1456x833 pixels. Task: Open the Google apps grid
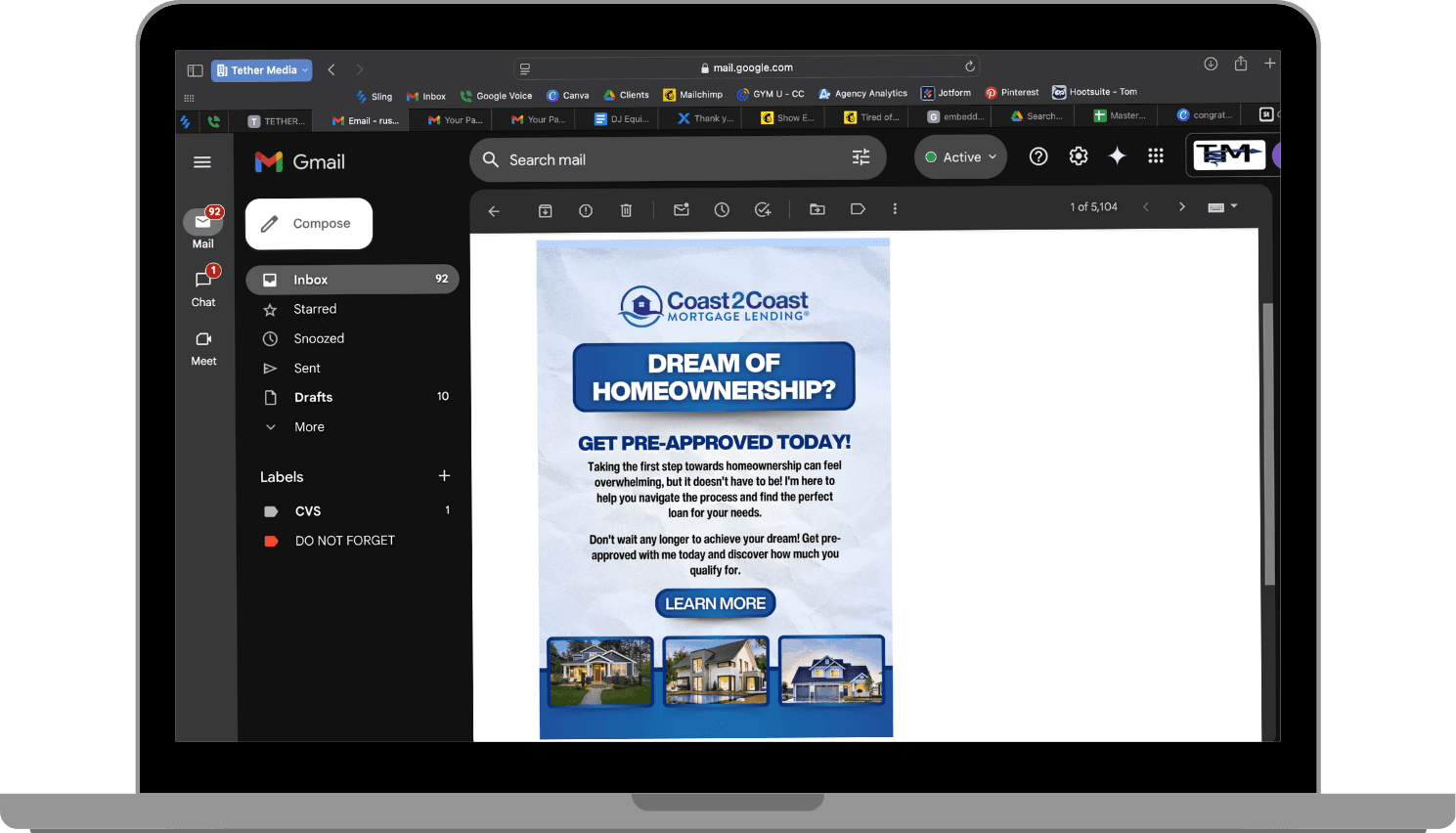[x=1156, y=156]
